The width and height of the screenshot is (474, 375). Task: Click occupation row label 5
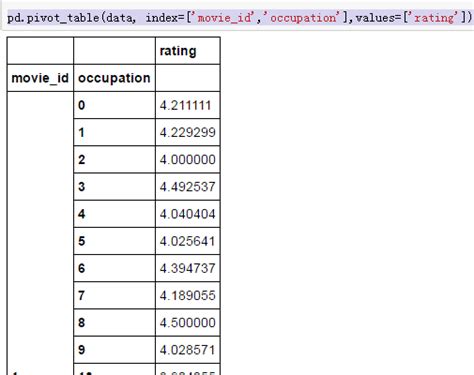(82, 241)
